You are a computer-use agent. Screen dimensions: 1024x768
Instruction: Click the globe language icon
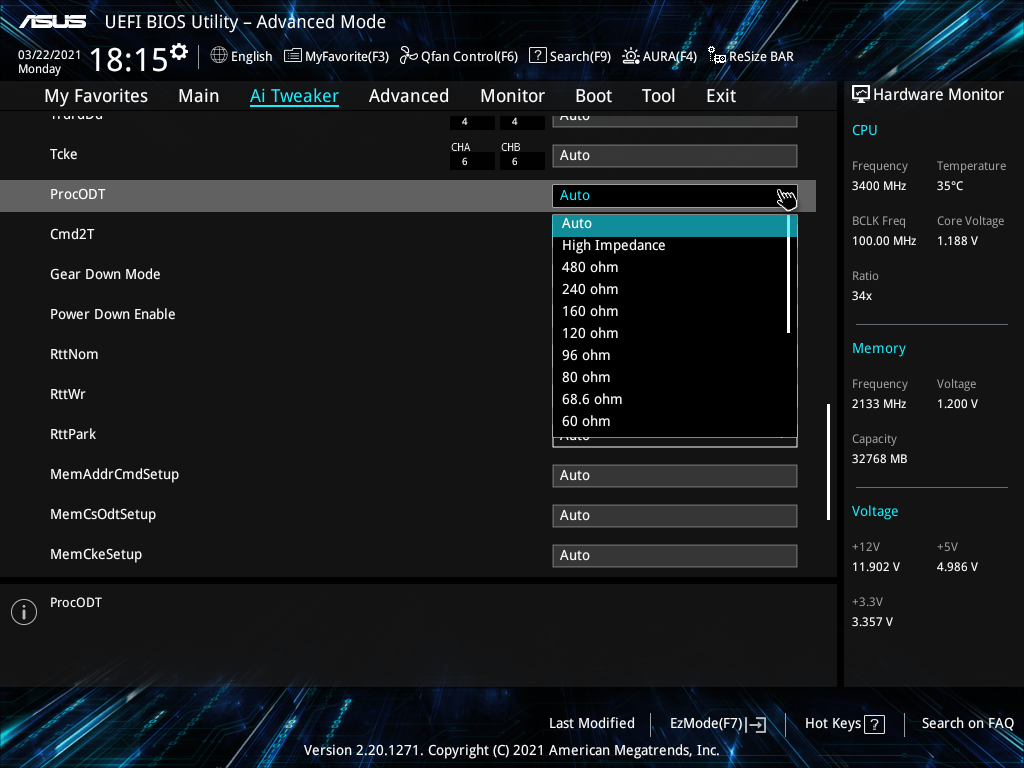coord(219,56)
